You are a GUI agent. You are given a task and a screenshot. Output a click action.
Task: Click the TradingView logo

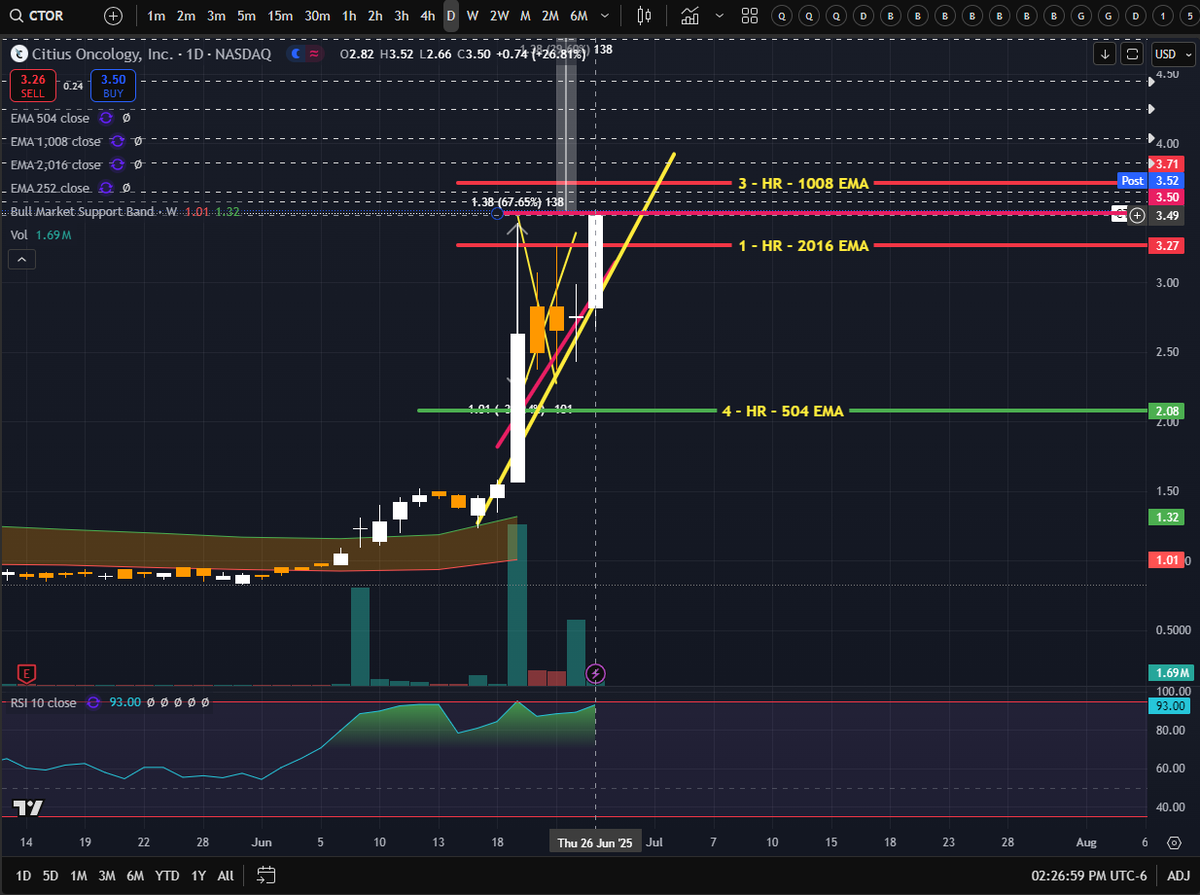(x=27, y=808)
